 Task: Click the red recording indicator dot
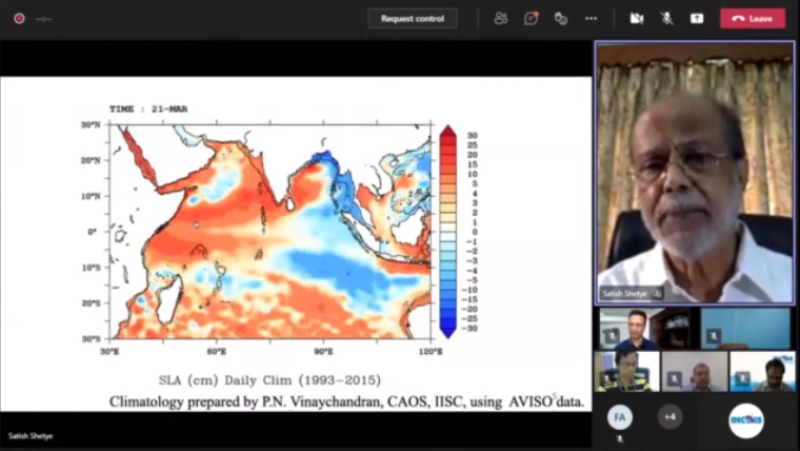[x=19, y=19]
